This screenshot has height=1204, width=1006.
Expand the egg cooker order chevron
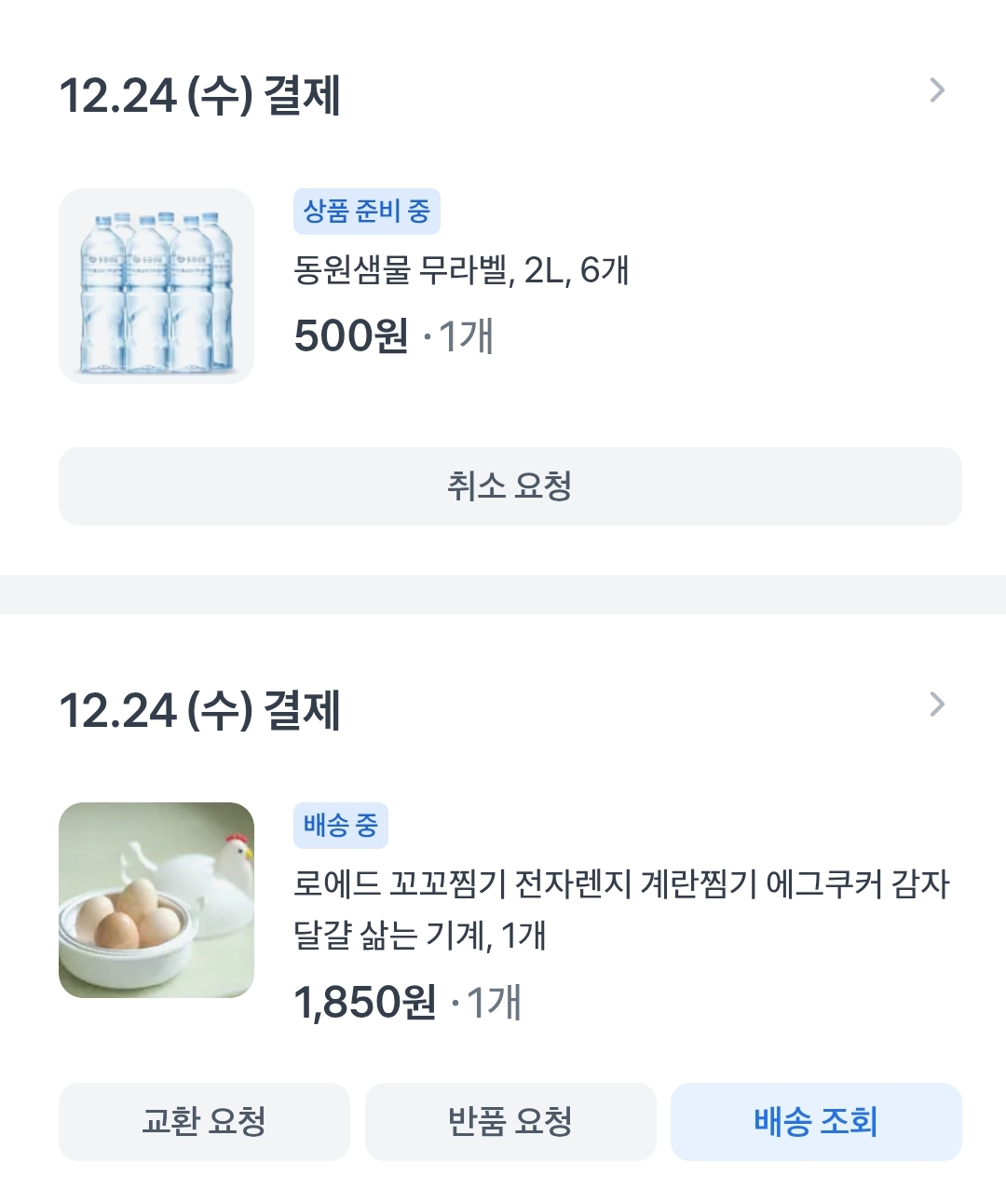tap(937, 705)
